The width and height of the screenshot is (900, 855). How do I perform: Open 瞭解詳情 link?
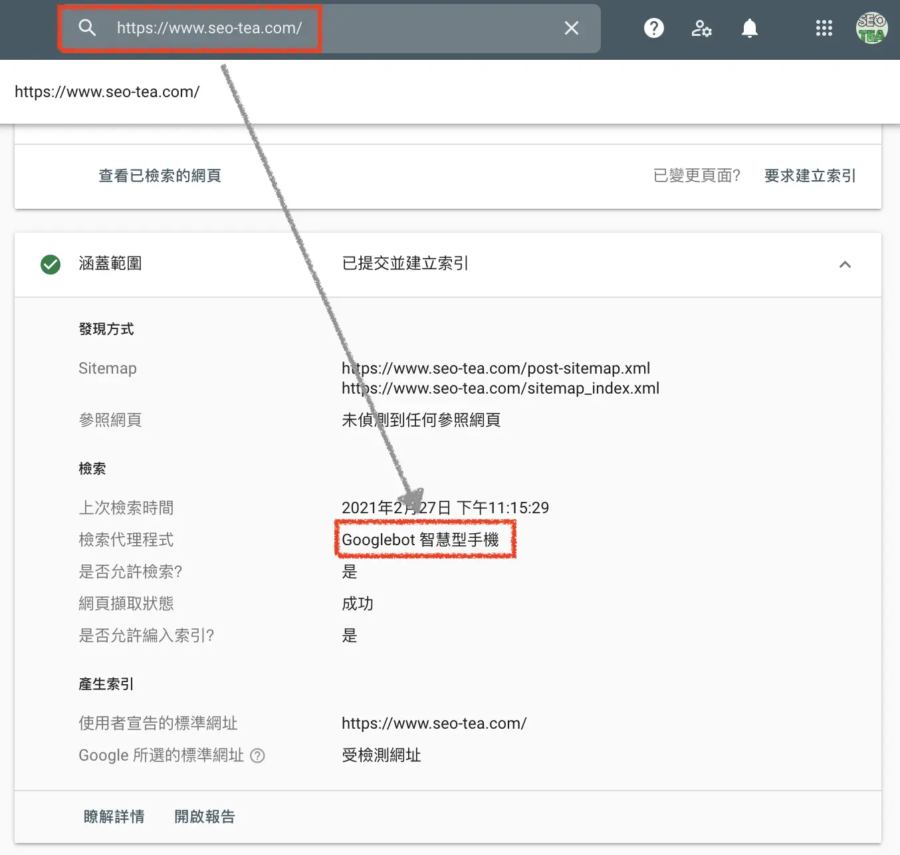click(114, 817)
